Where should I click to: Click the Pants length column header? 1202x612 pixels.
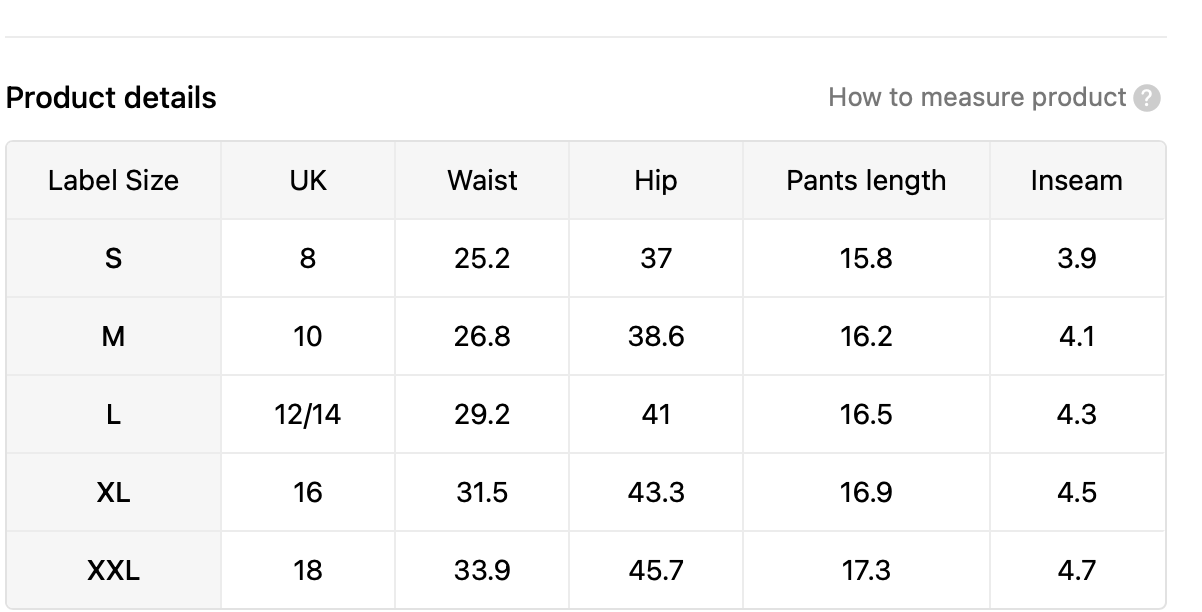(x=866, y=180)
